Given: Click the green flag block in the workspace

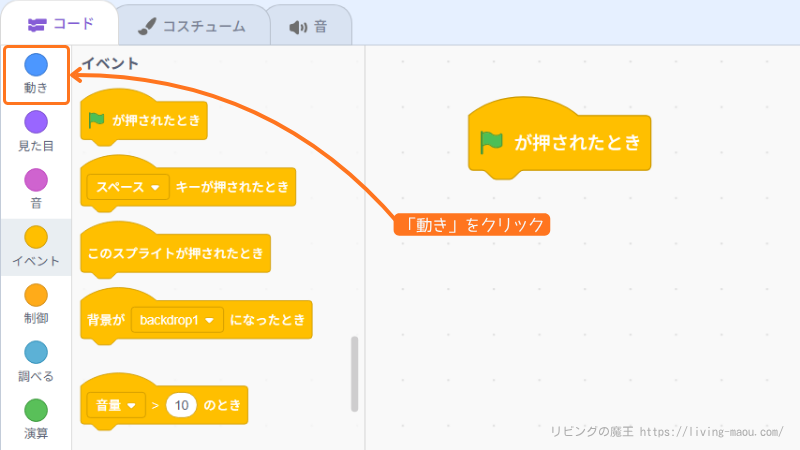Looking at the screenshot, I should tap(560, 142).
